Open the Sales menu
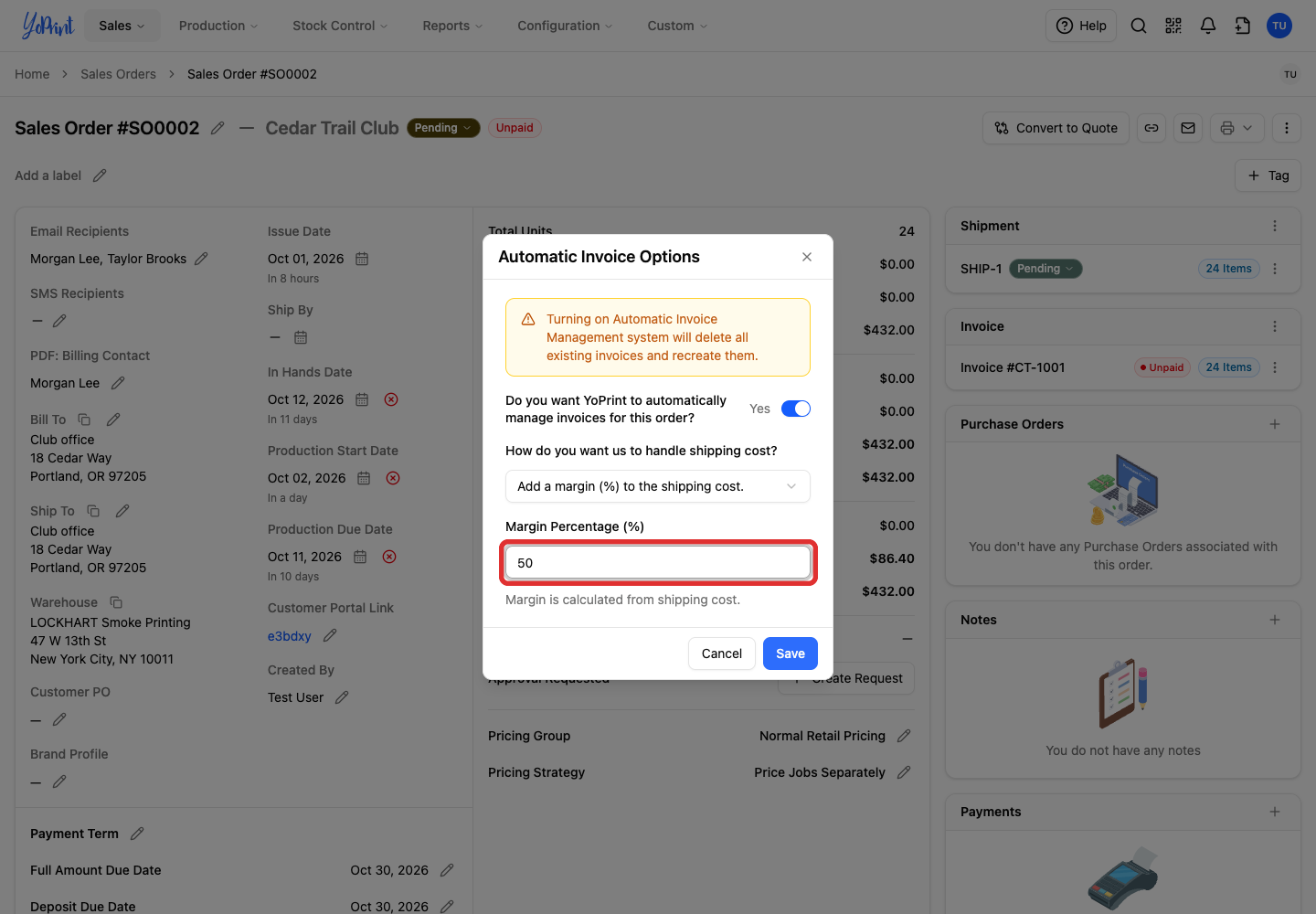Screen dimensions: 1316x914 pos(122,26)
